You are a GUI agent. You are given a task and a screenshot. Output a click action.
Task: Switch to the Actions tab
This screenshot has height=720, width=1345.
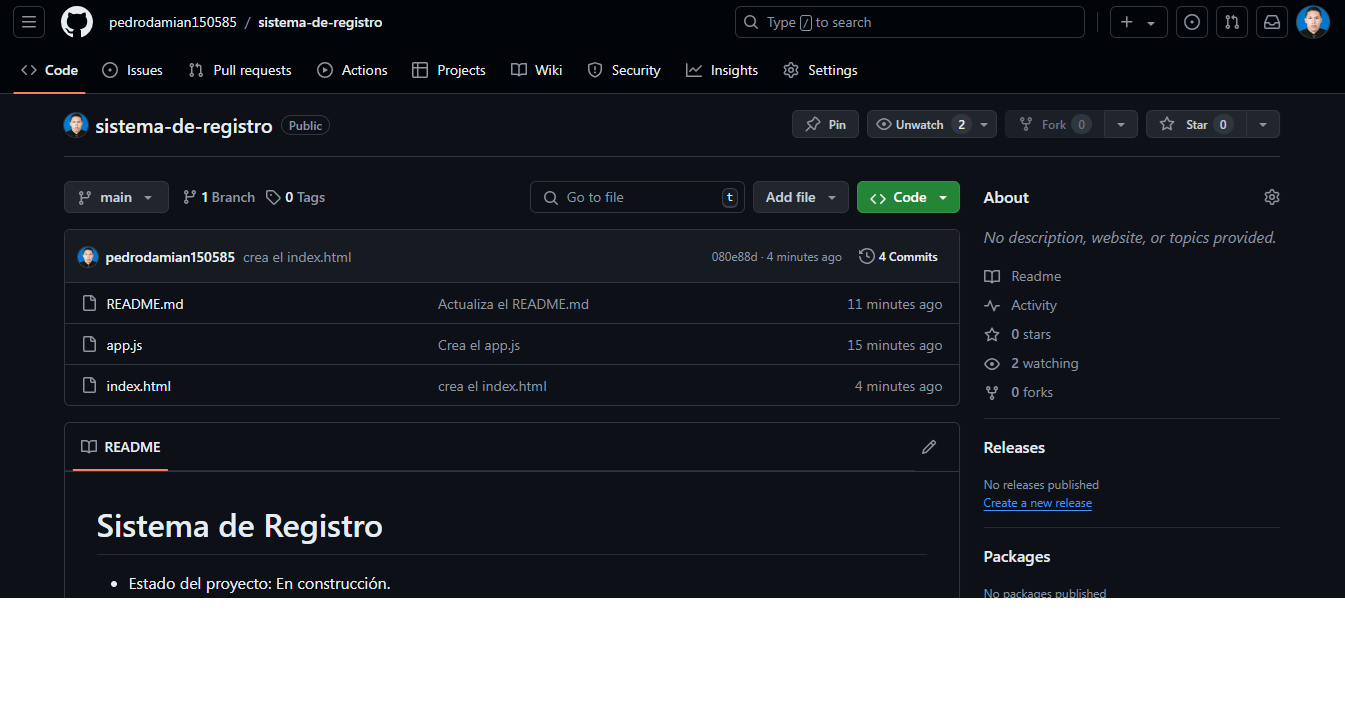point(352,70)
